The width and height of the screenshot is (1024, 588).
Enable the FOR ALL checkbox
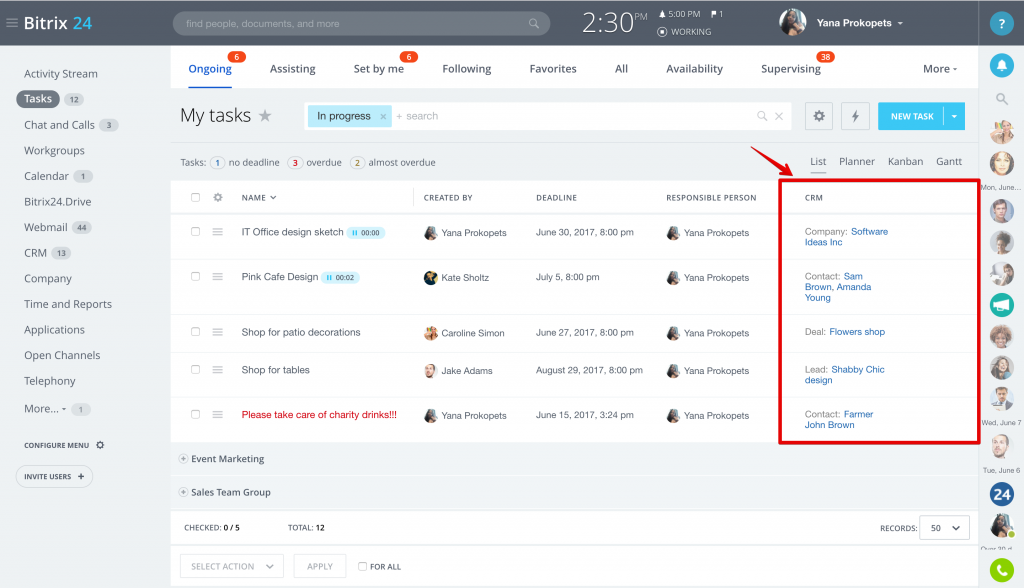point(362,566)
